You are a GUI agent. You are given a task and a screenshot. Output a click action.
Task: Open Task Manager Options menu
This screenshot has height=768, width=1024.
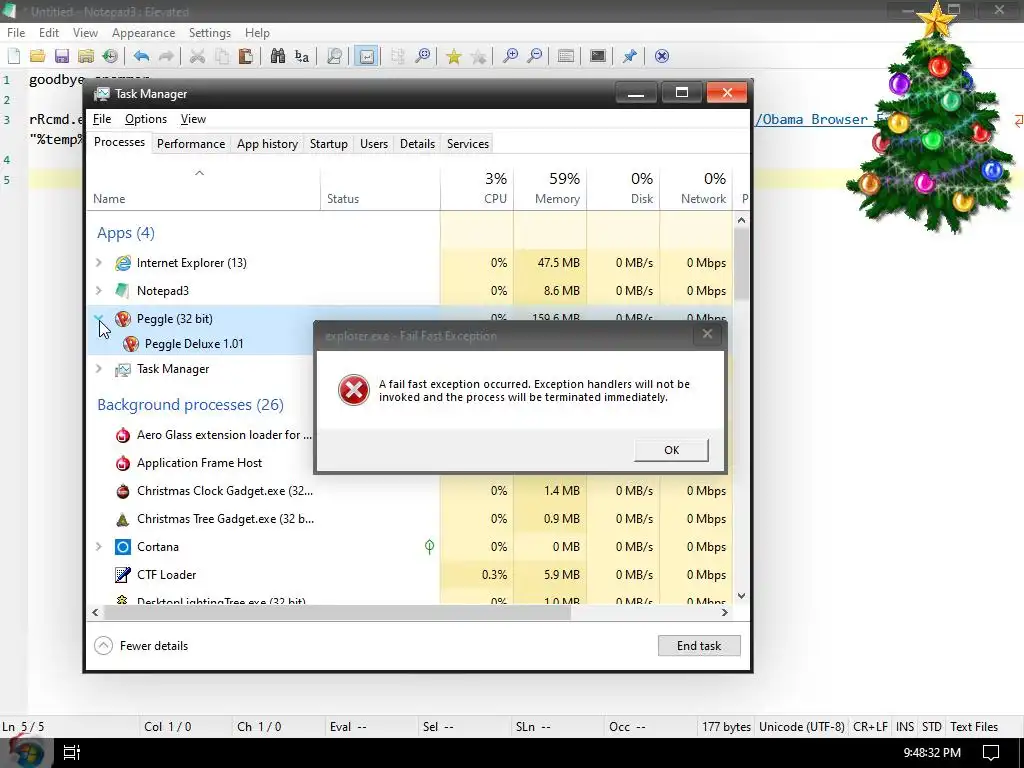click(146, 119)
